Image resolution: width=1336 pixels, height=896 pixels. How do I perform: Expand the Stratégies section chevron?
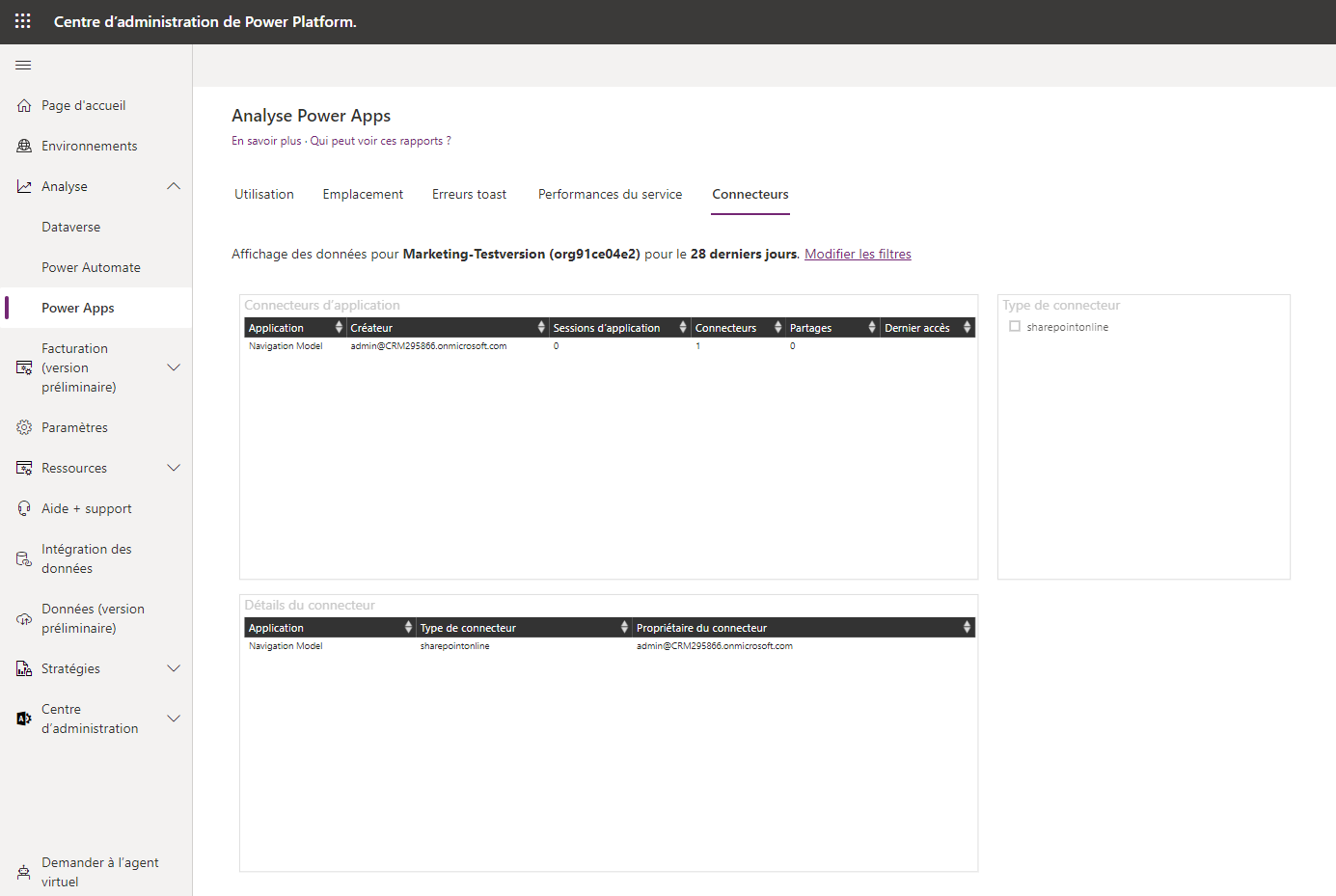tap(174, 669)
